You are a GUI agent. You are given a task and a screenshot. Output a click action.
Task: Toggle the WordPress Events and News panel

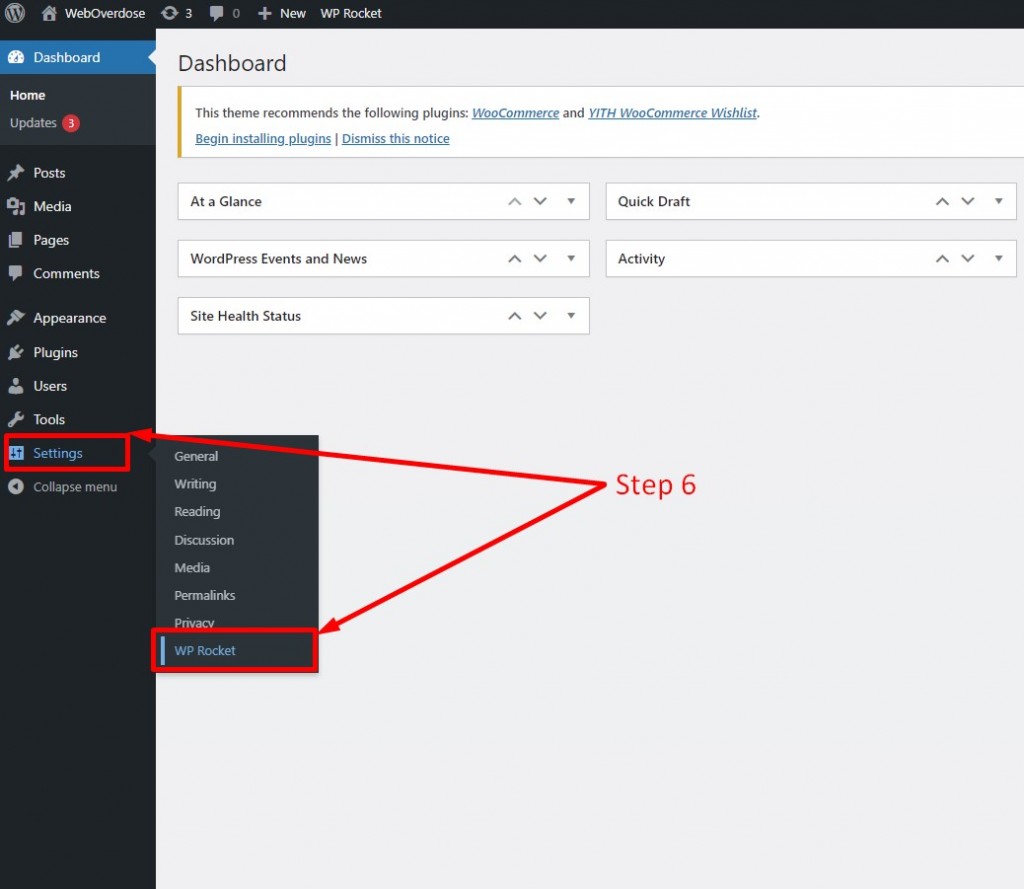[571, 259]
